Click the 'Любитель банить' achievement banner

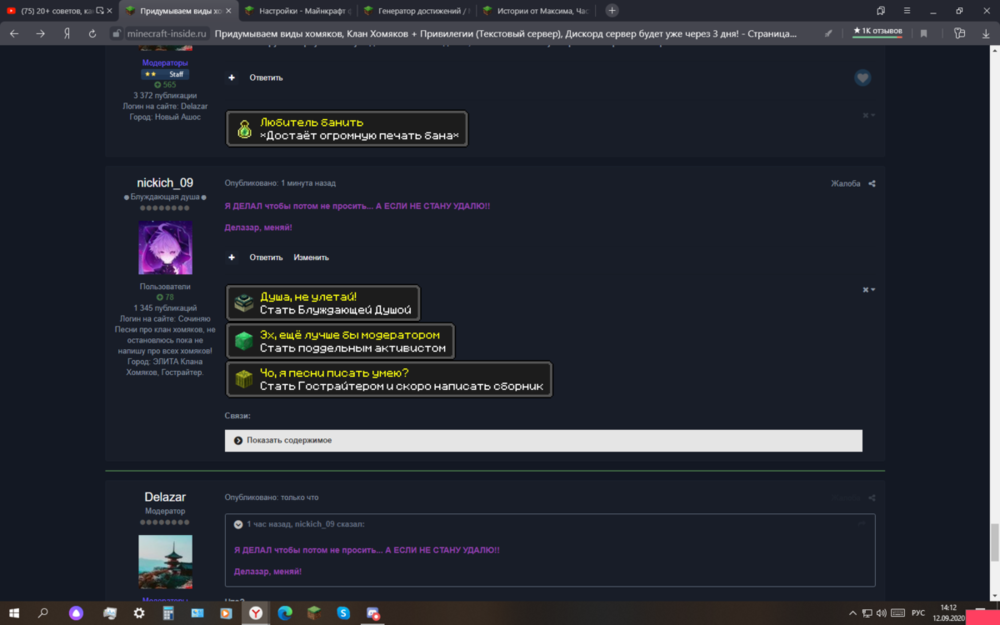tap(347, 129)
